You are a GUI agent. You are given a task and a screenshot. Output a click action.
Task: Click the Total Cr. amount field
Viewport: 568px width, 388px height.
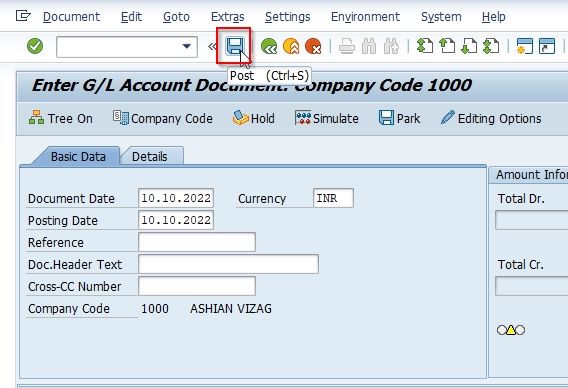click(x=531, y=286)
